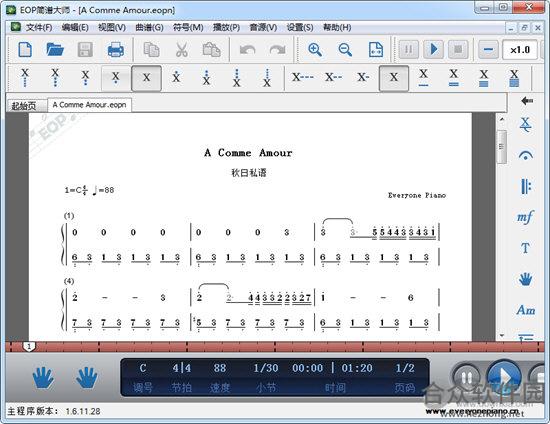Viewport: 550px width, 424px height.
Task: Click the x1.0 speed field
Action: pyautogui.click(x=519, y=50)
